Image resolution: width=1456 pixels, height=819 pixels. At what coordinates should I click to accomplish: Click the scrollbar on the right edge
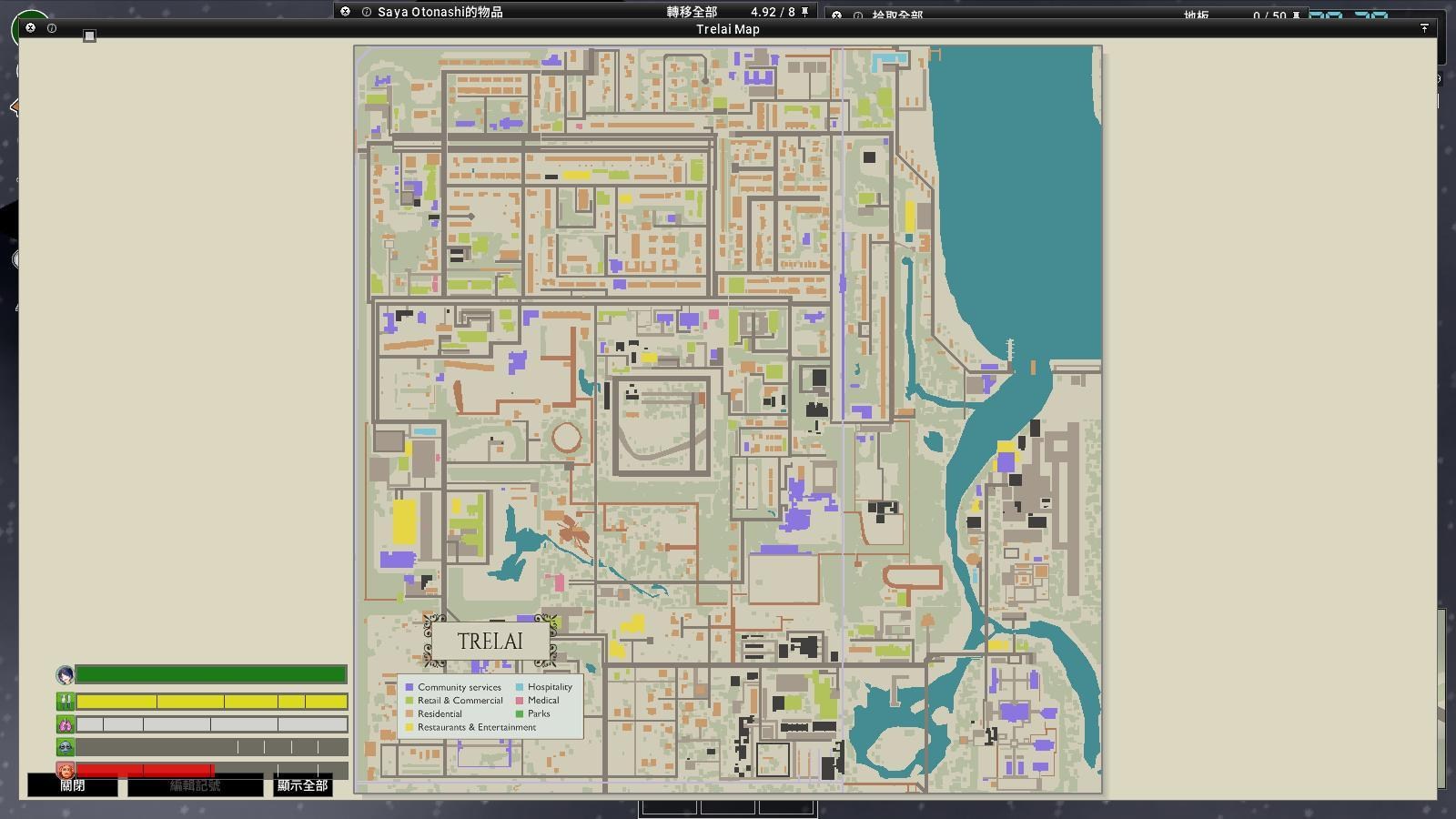pos(1441,698)
